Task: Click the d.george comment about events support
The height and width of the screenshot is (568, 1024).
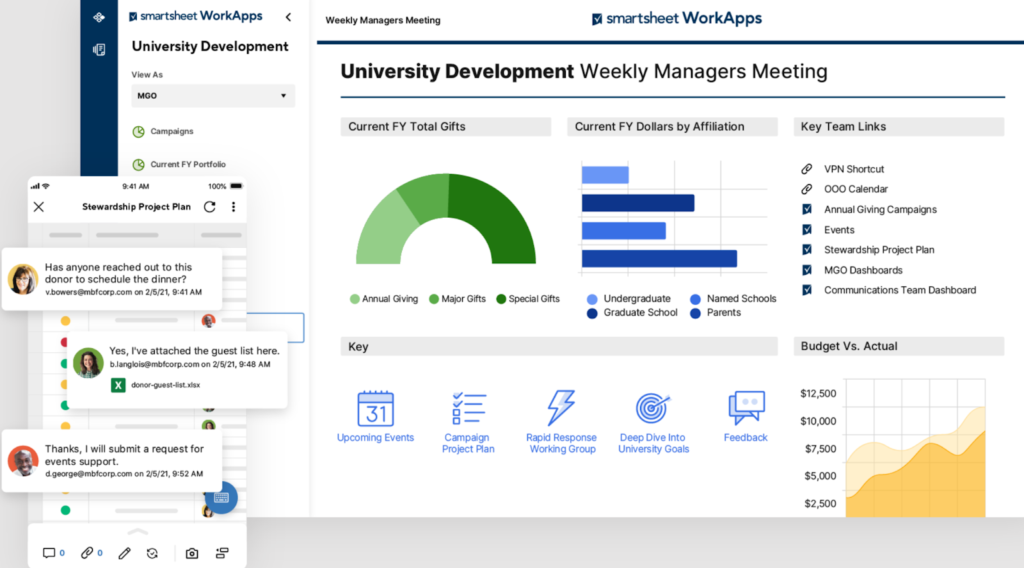Action: 112,461
